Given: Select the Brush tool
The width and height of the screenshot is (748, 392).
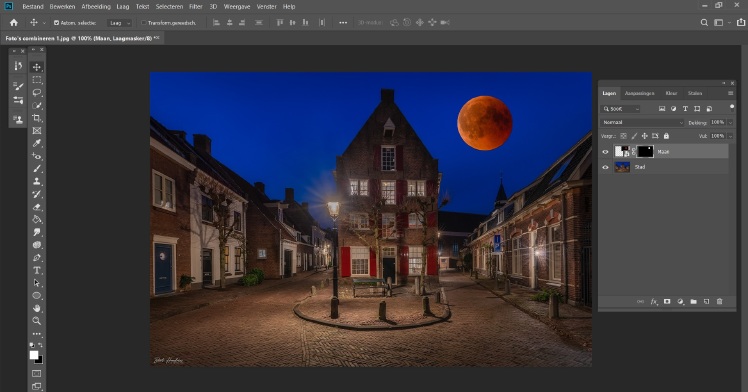Looking at the screenshot, I should coord(37,169).
